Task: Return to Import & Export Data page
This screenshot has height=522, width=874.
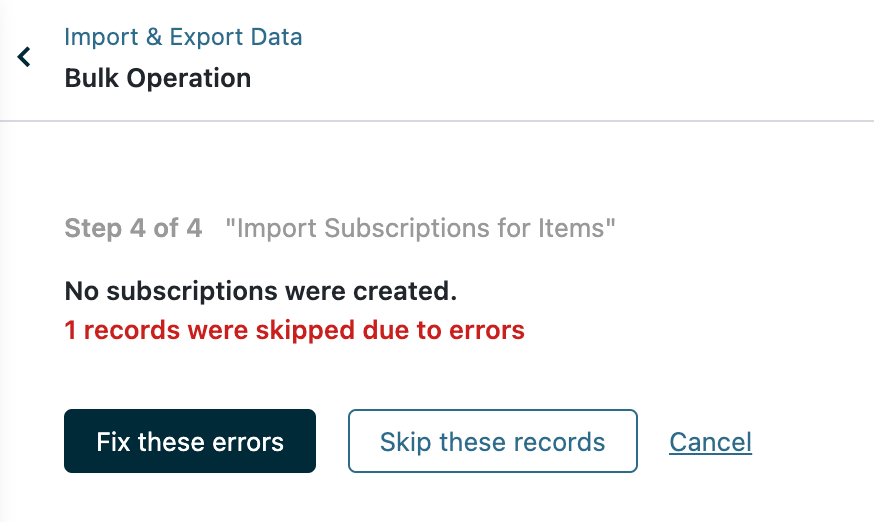Action: [x=183, y=38]
